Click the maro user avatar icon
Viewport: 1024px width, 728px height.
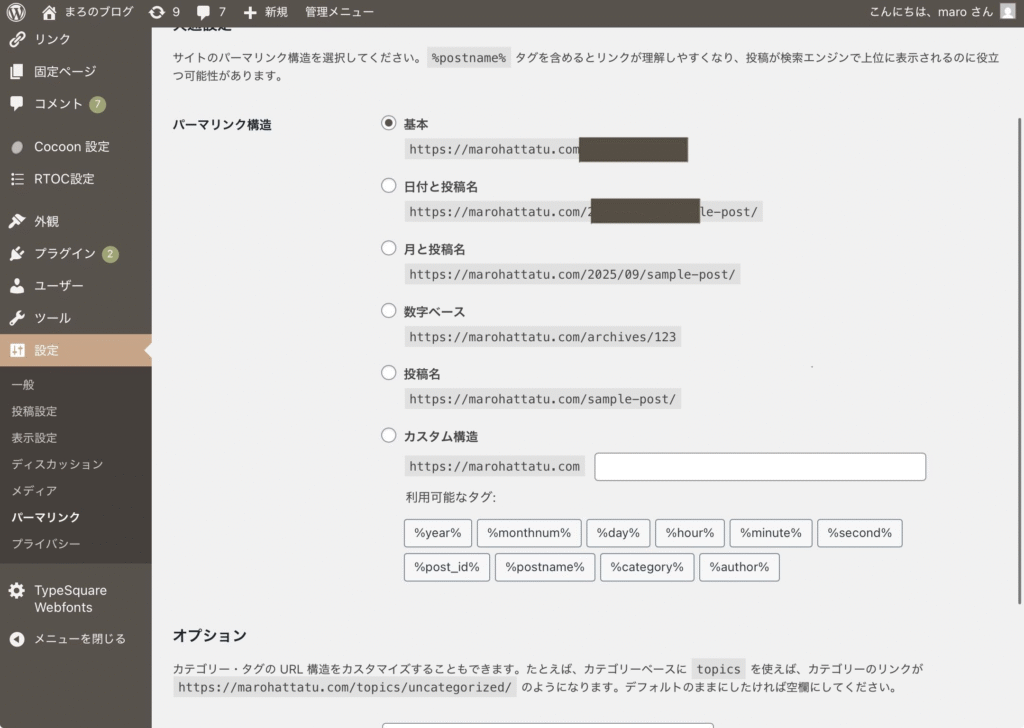(x=1007, y=12)
